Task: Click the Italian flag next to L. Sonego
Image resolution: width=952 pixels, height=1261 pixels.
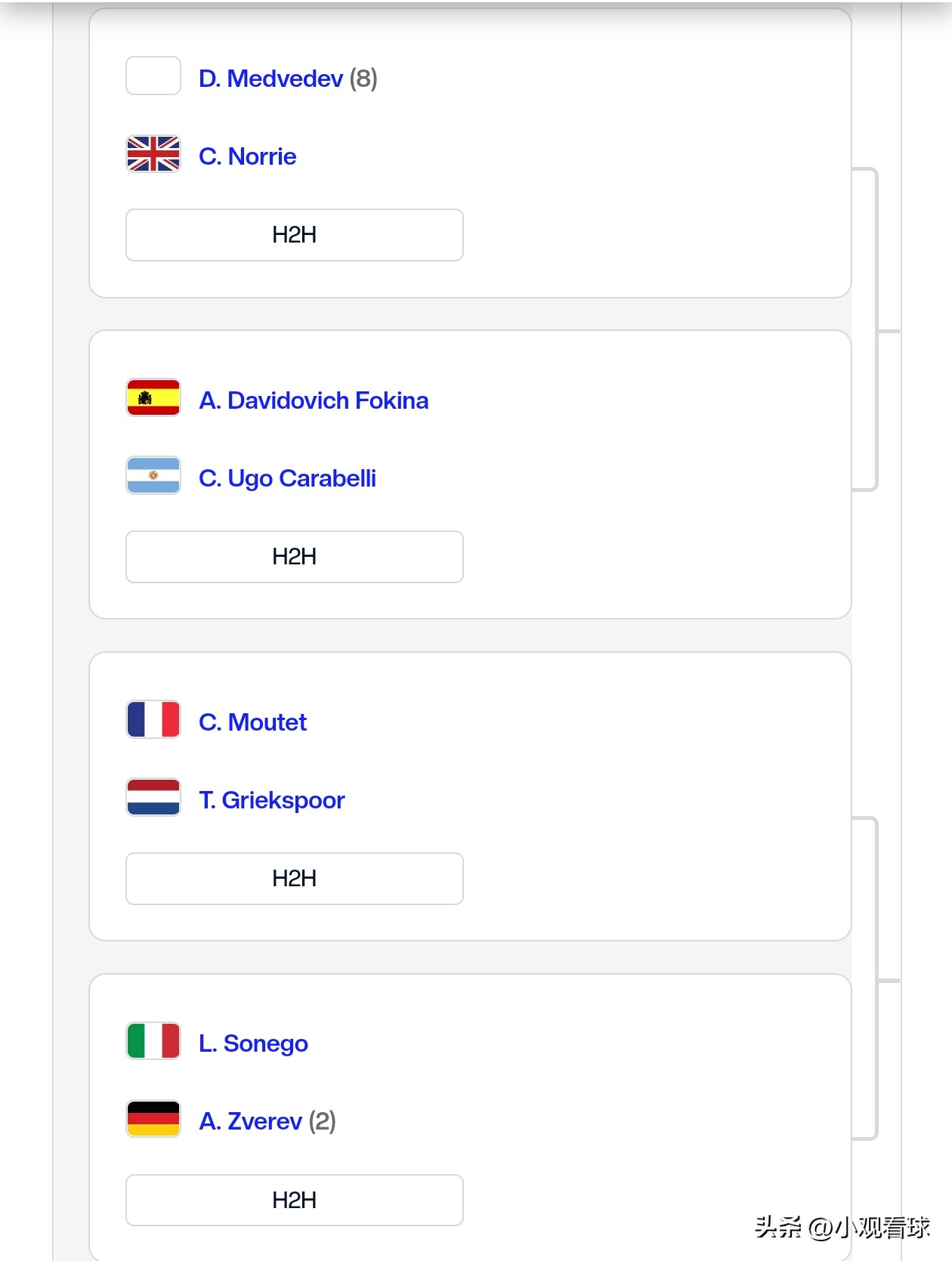Action: click(153, 1041)
